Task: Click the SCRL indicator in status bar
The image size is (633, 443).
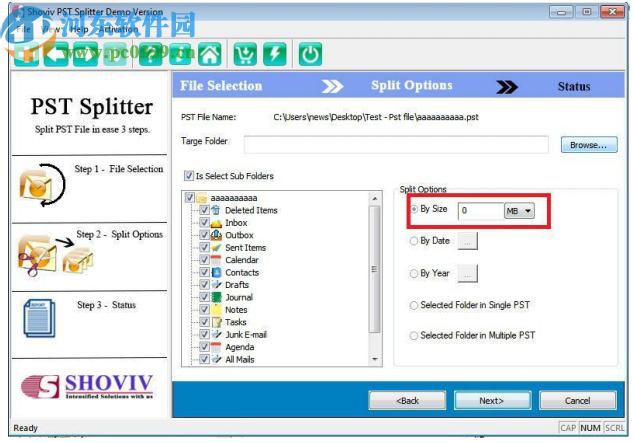Action: click(x=614, y=428)
